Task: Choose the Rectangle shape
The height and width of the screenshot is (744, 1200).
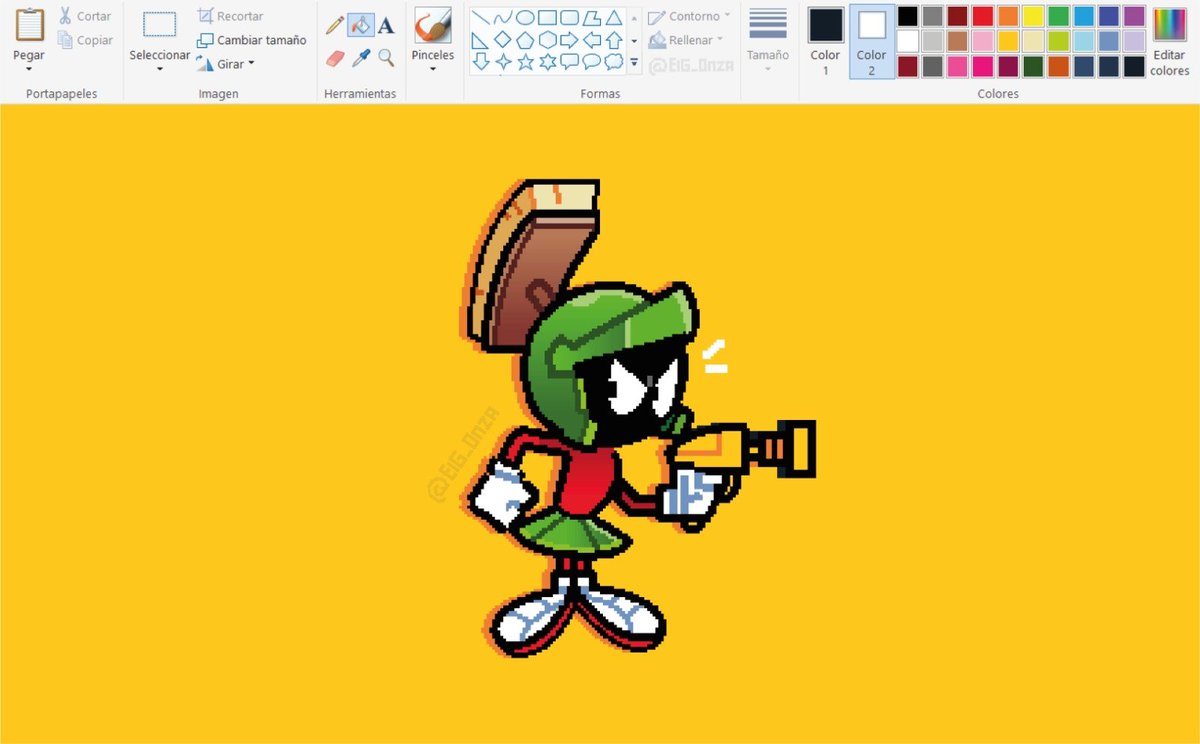Action: (547, 17)
